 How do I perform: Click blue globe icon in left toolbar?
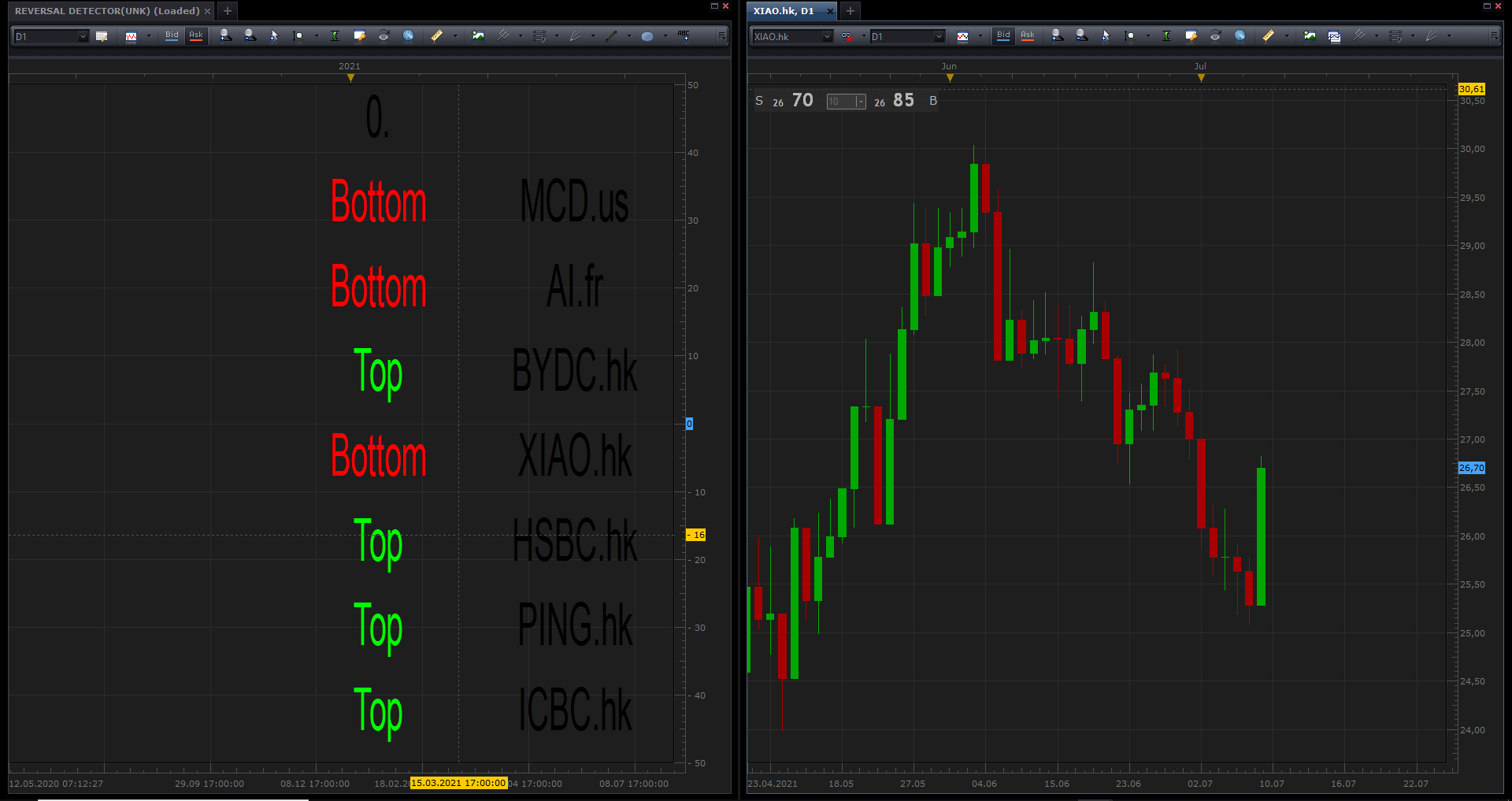tap(408, 35)
